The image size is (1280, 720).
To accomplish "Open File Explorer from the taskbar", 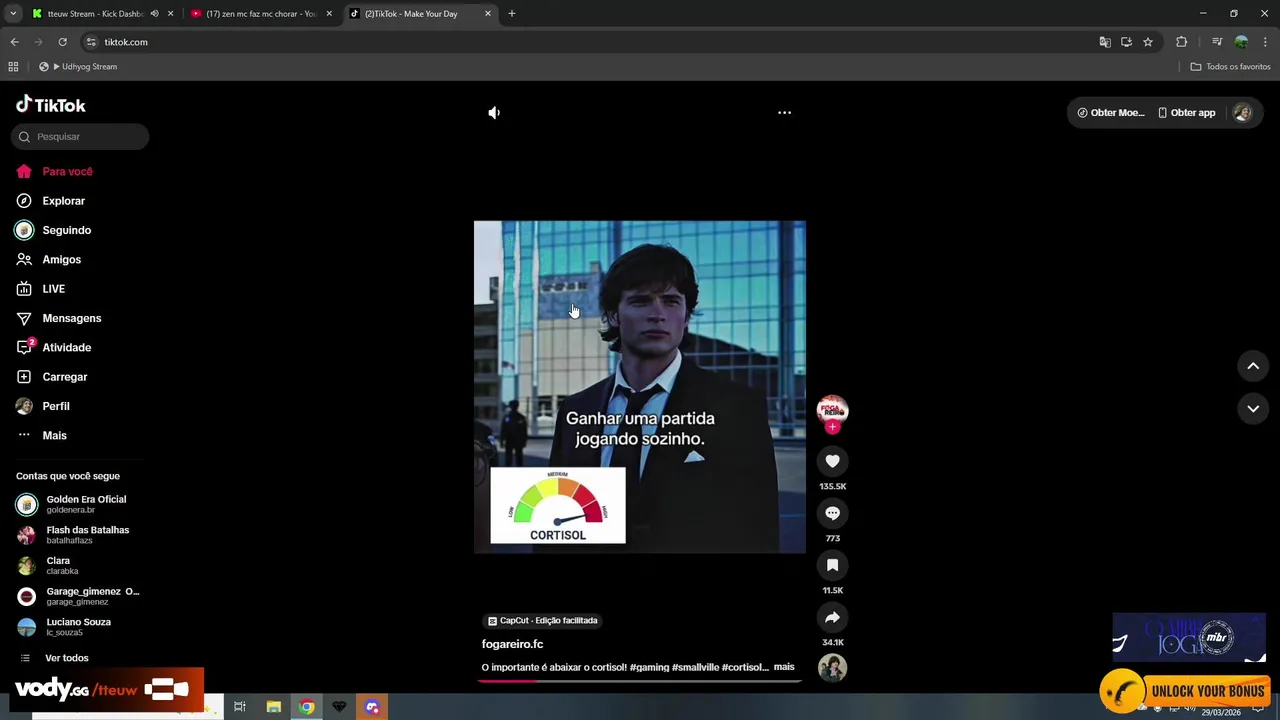I will [x=273, y=707].
